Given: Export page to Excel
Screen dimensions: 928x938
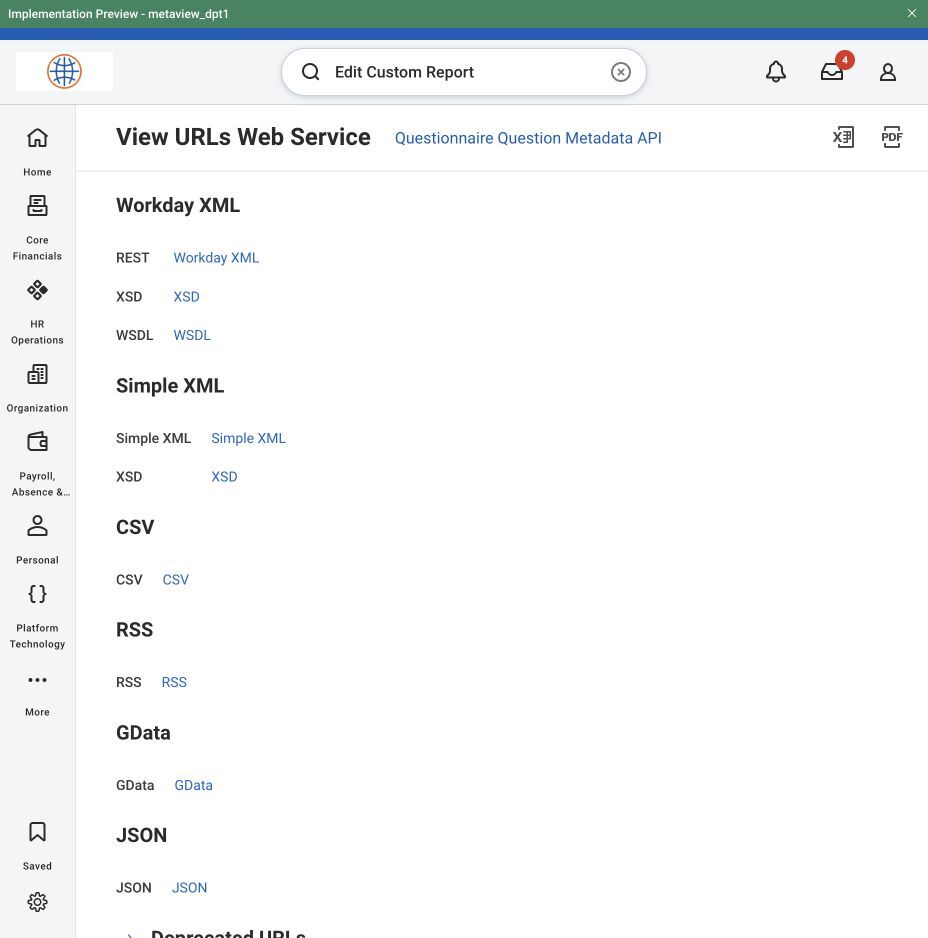Looking at the screenshot, I should (x=844, y=137).
